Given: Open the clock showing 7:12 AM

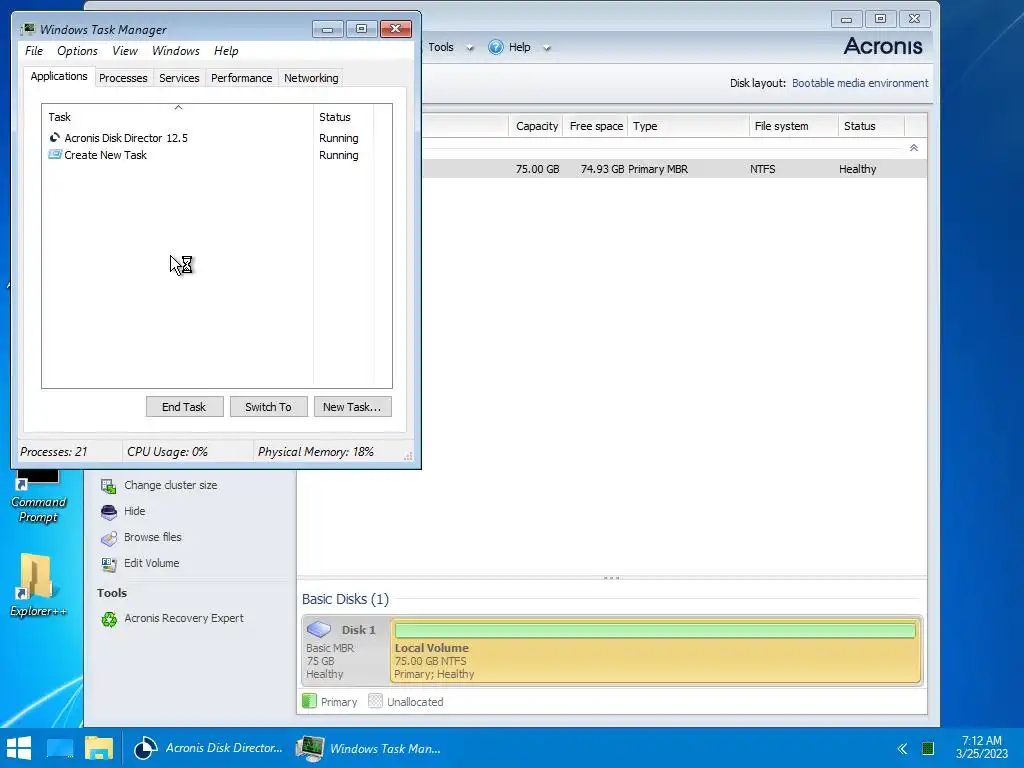Looking at the screenshot, I should (x=982, y=747).
